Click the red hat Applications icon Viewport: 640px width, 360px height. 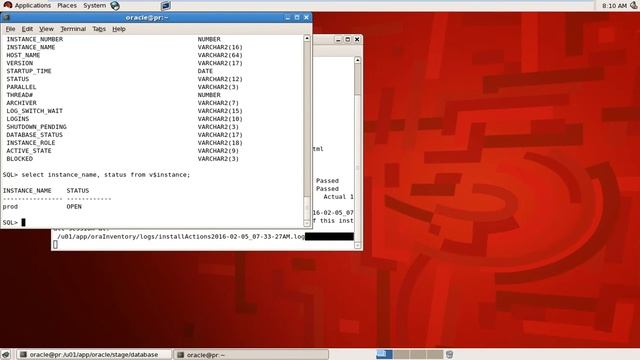[x=7, y=5]
